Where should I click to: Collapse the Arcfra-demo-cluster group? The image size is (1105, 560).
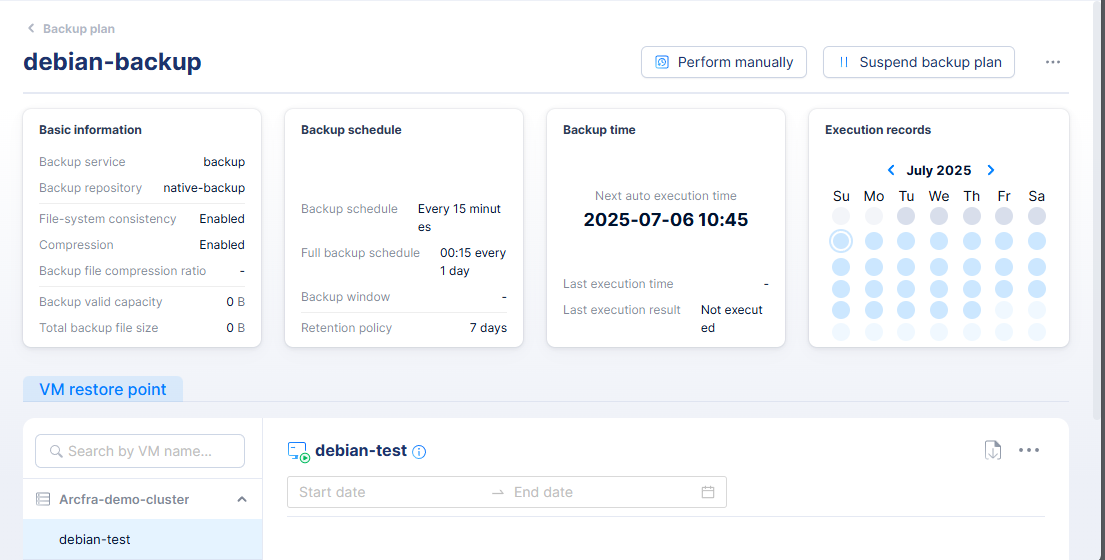(x=242, y=499)
